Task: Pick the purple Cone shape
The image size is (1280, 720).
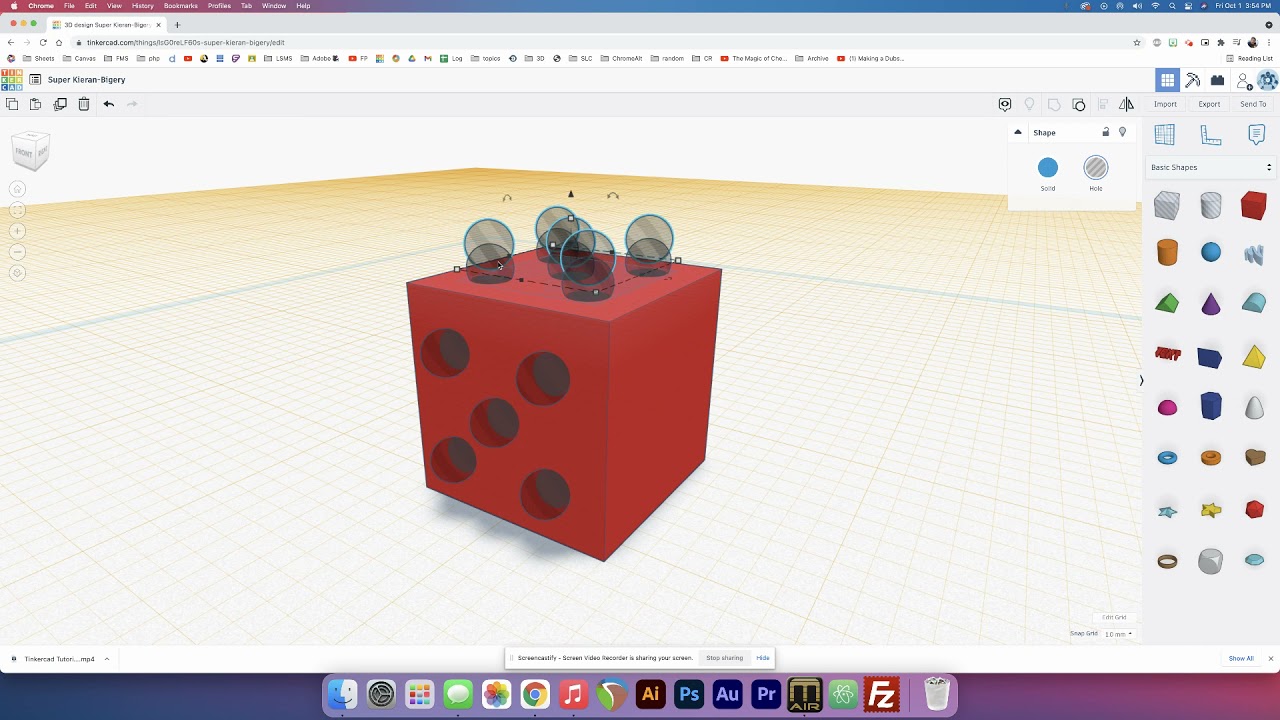Action: (x=1211, y=303)
